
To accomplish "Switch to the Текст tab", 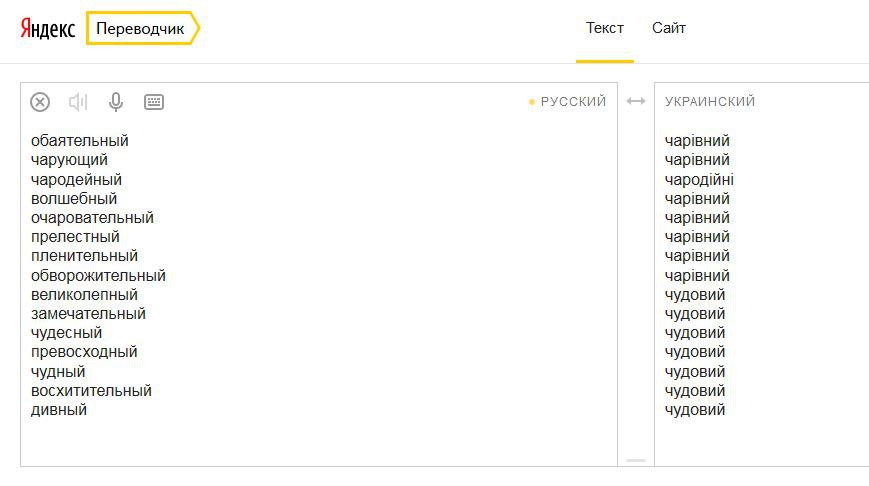I will pyautogui.click(x=605, y=28).
